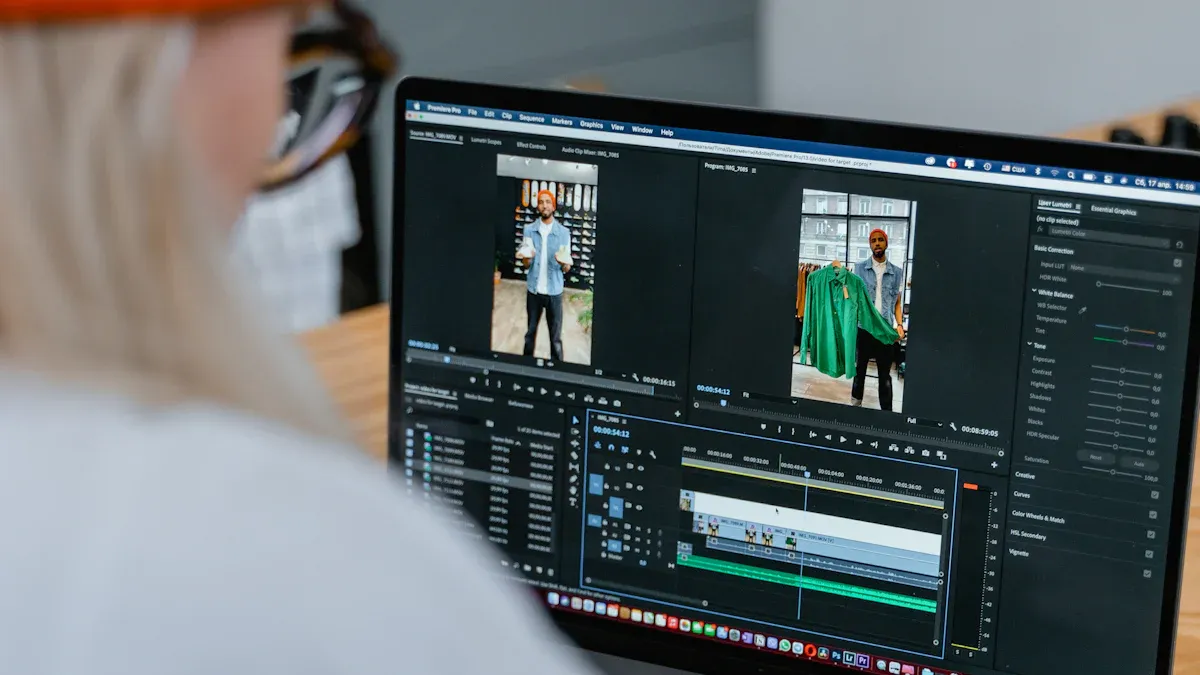This screenshot has width=1200, height=675.
Task: Switch to Effect Controls tab
Action: click(x=531, y=146)
